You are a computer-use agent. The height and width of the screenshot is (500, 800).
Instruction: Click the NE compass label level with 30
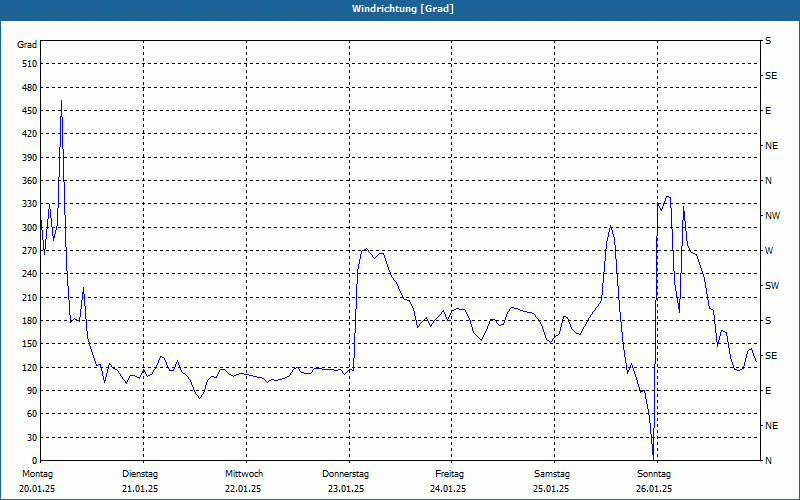771,426
